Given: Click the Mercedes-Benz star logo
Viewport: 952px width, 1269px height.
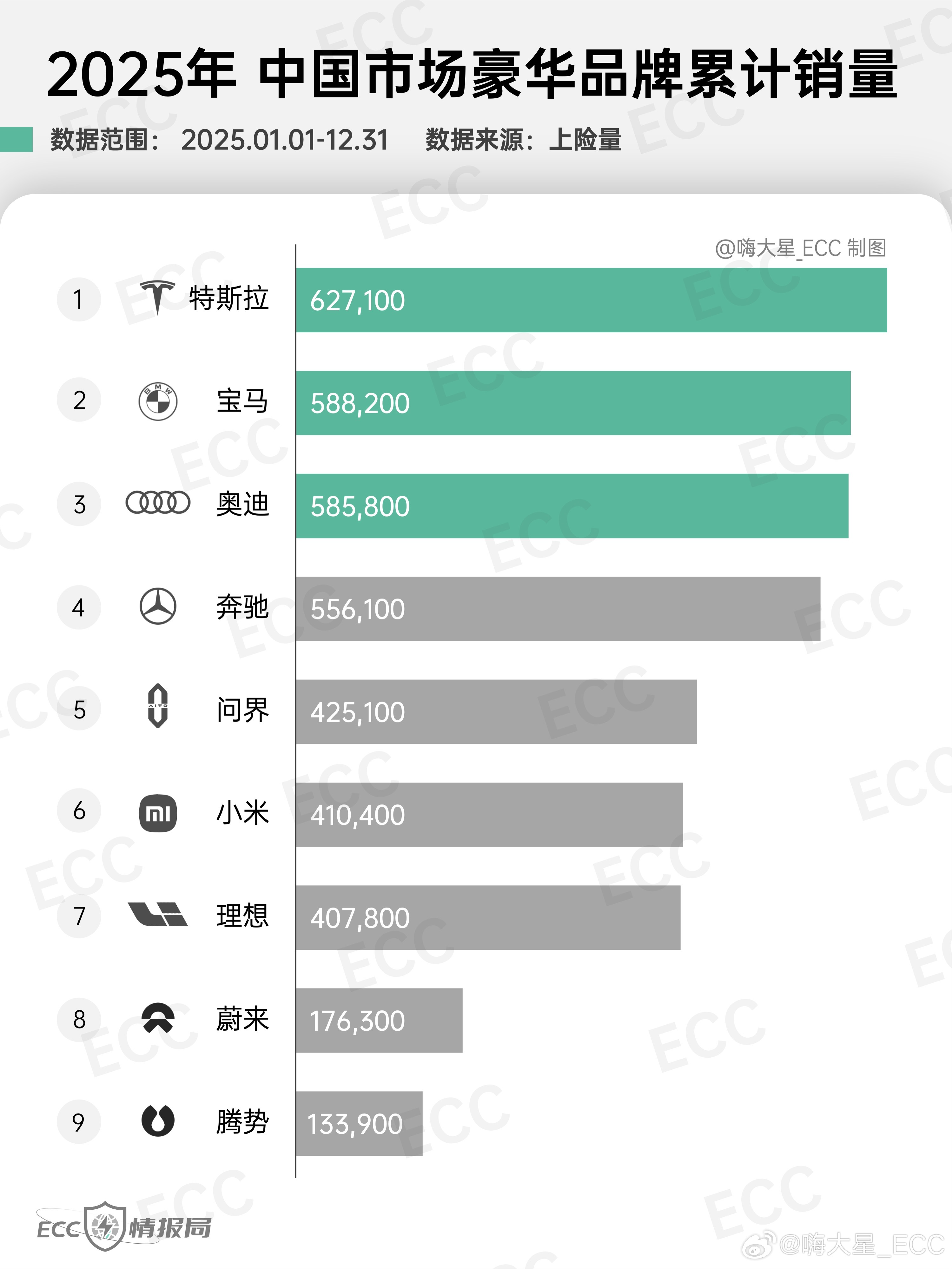Looking at the screenshot, I should click(158, 606).
